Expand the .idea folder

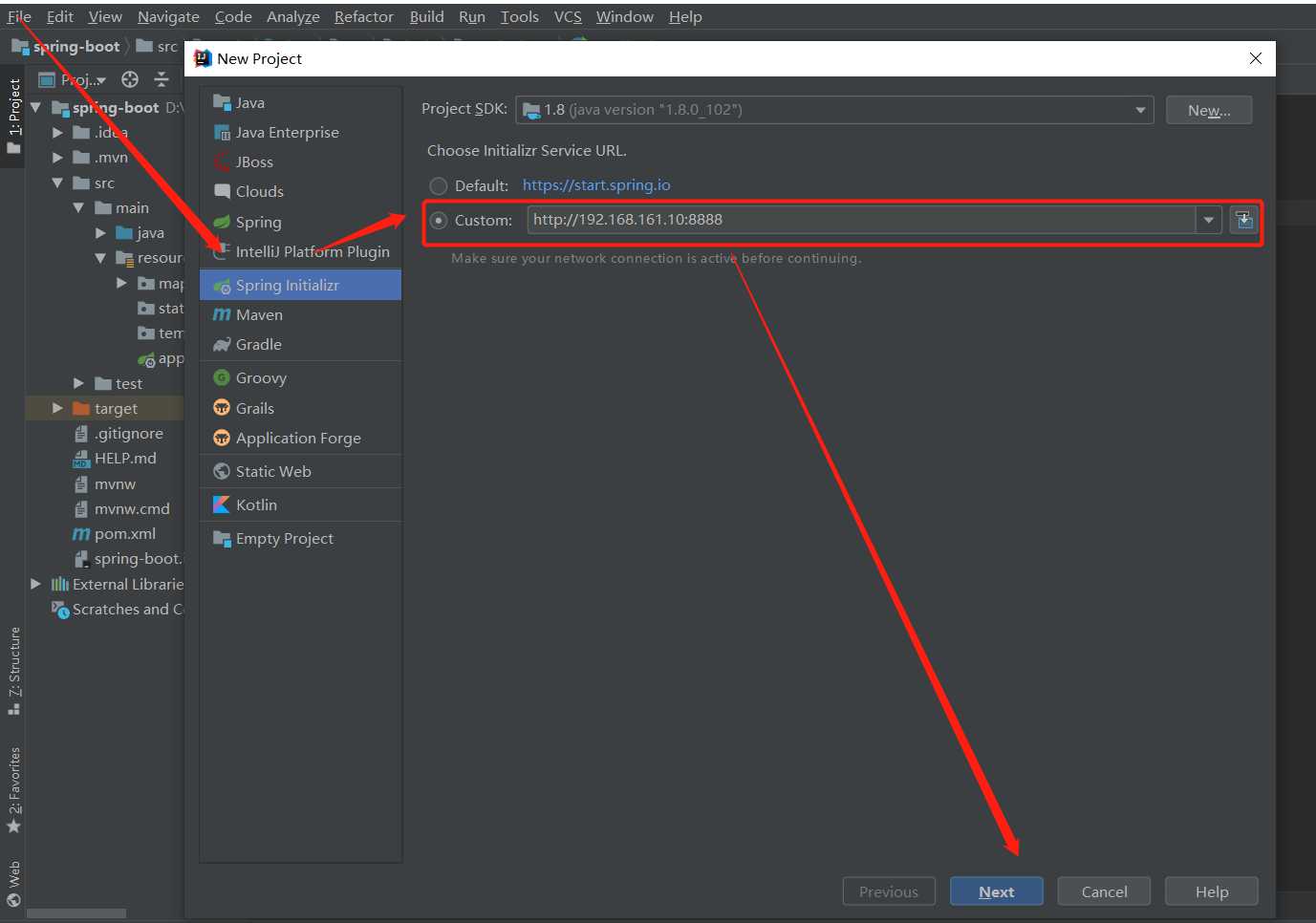(57, 132)
